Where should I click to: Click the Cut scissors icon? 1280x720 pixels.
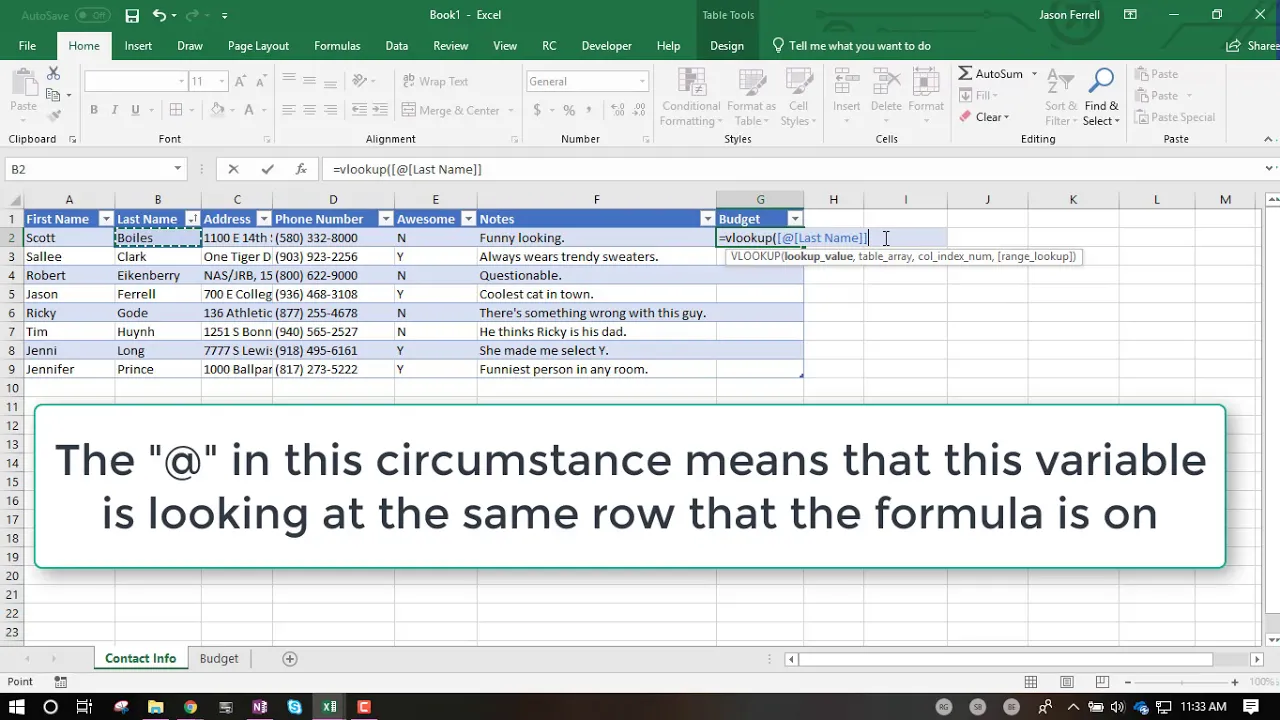53,74
